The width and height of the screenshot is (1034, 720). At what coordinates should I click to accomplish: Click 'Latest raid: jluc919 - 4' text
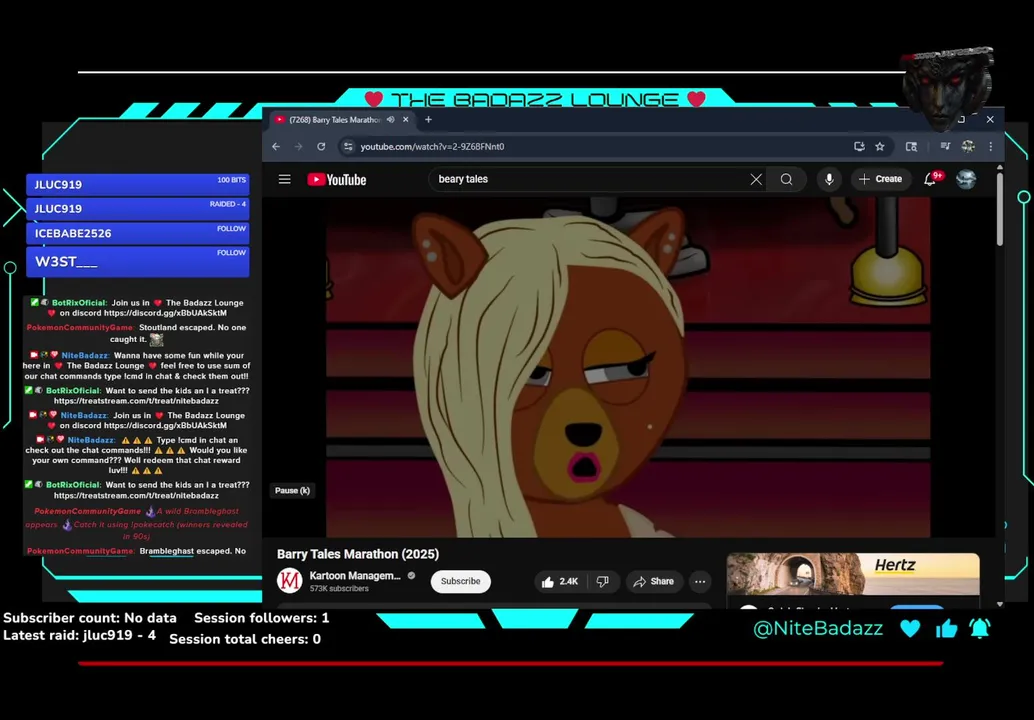point(80,636)
